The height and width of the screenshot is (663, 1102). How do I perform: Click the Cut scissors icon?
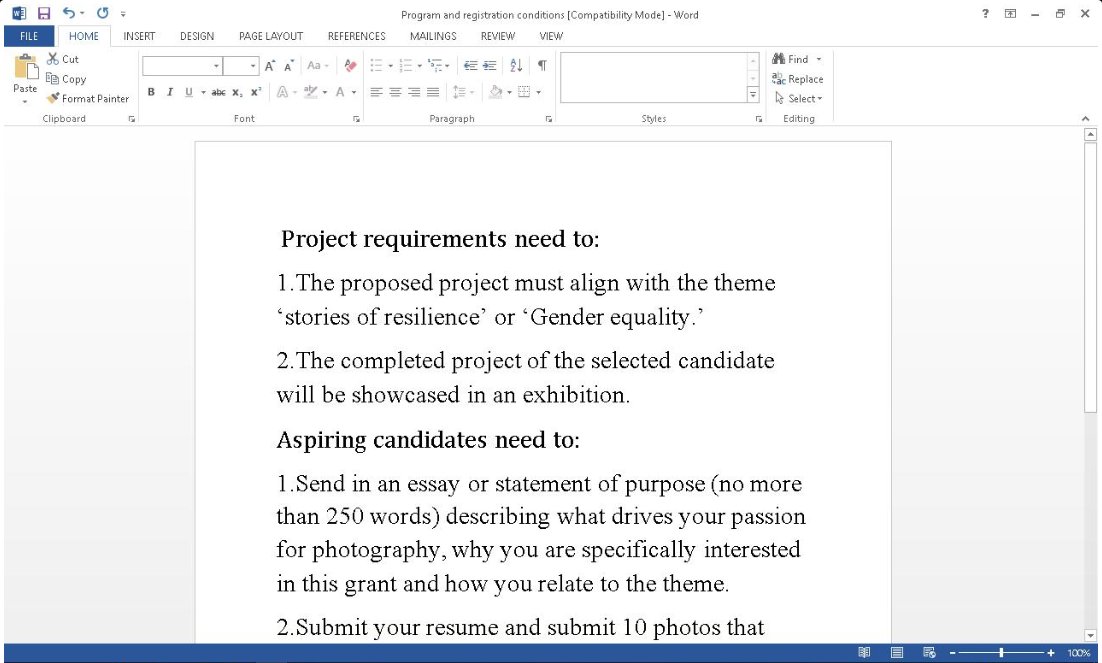(53, 59)
